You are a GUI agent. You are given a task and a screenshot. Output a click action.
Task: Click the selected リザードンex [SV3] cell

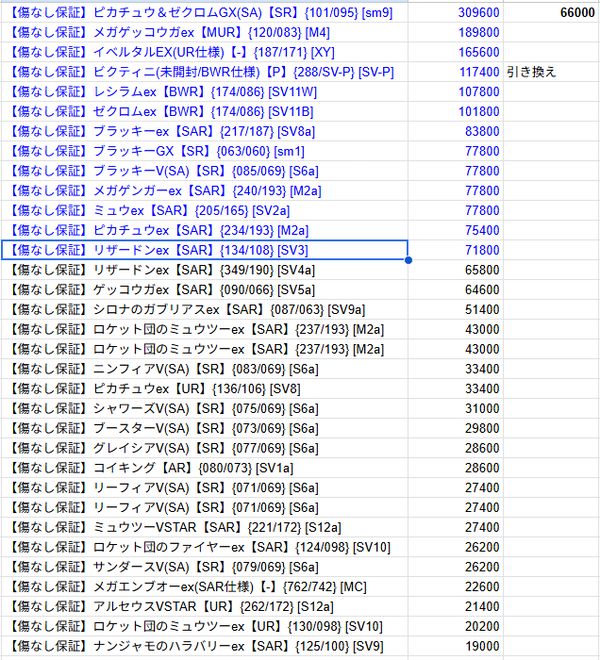click(x=204, y=250)
